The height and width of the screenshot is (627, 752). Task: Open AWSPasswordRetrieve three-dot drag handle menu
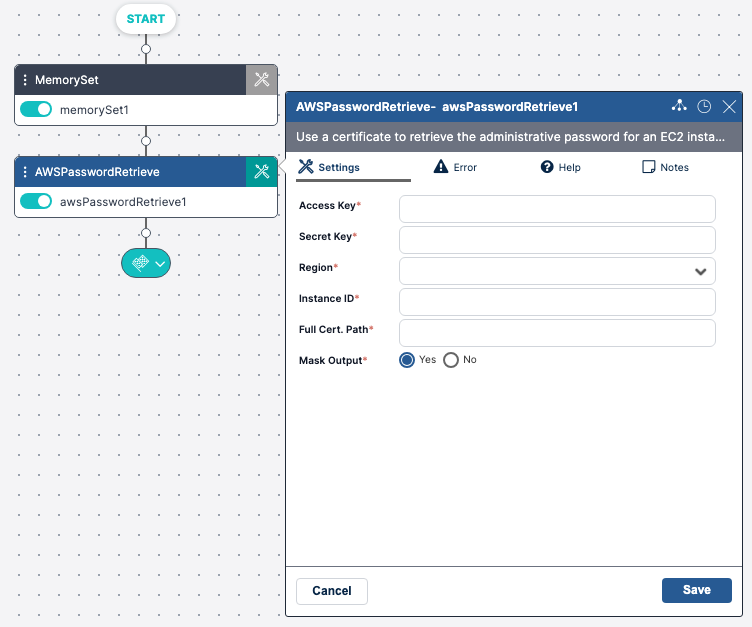25,172
